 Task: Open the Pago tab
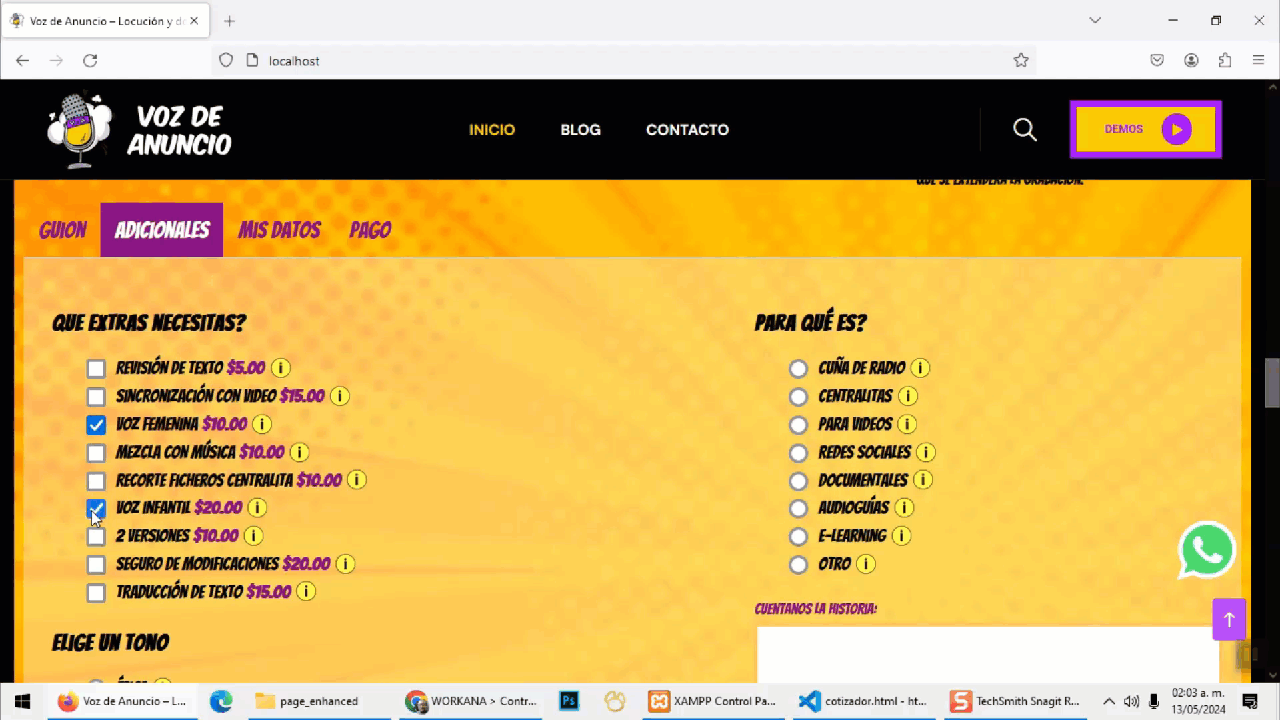coord(370,230)
